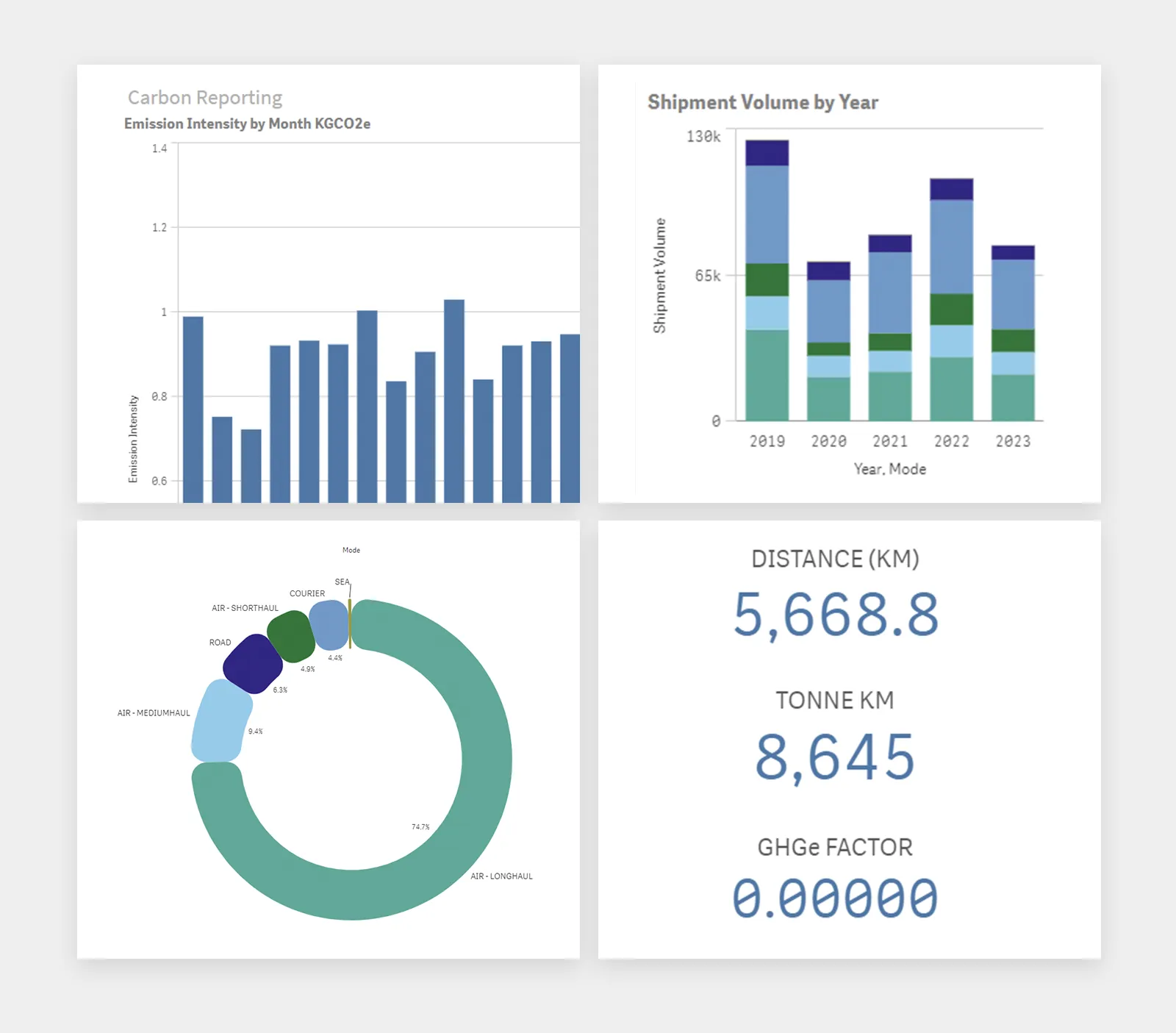Select the light blue AIR - MEDIUMHAUL slice

[220, 721]
